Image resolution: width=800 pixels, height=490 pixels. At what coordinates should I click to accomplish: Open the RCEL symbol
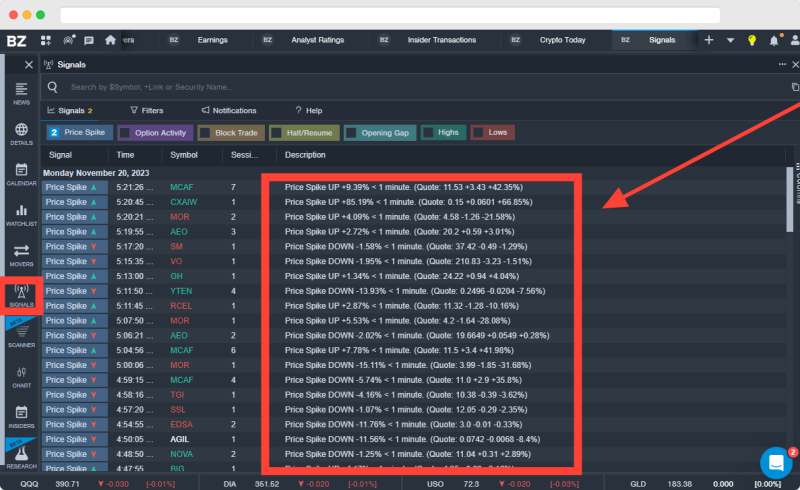[x=181, y=306]
